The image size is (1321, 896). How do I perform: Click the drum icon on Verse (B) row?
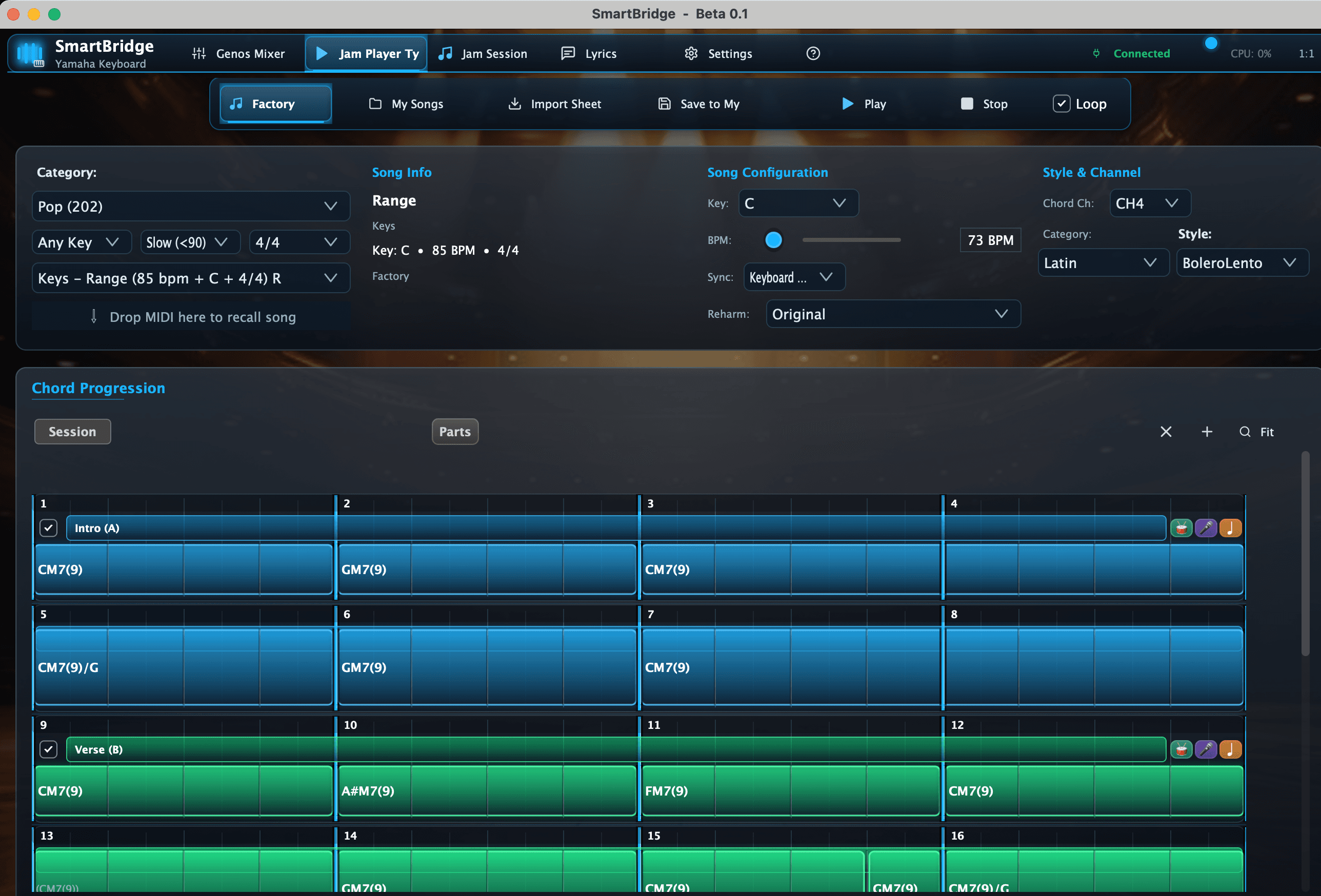tap(1181, 749)
